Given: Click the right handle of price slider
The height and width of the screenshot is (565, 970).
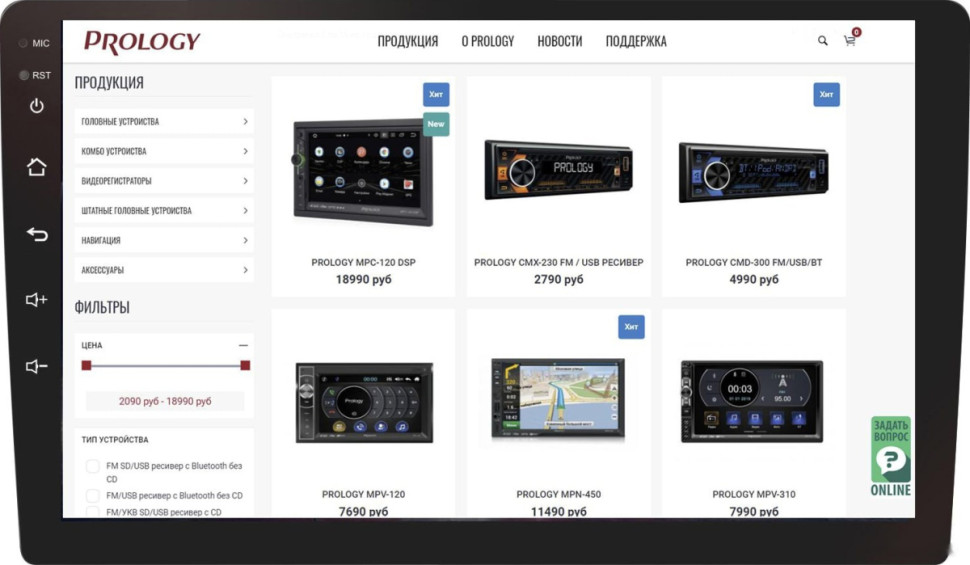Looking at the screenshot, I should coord(245,366).
